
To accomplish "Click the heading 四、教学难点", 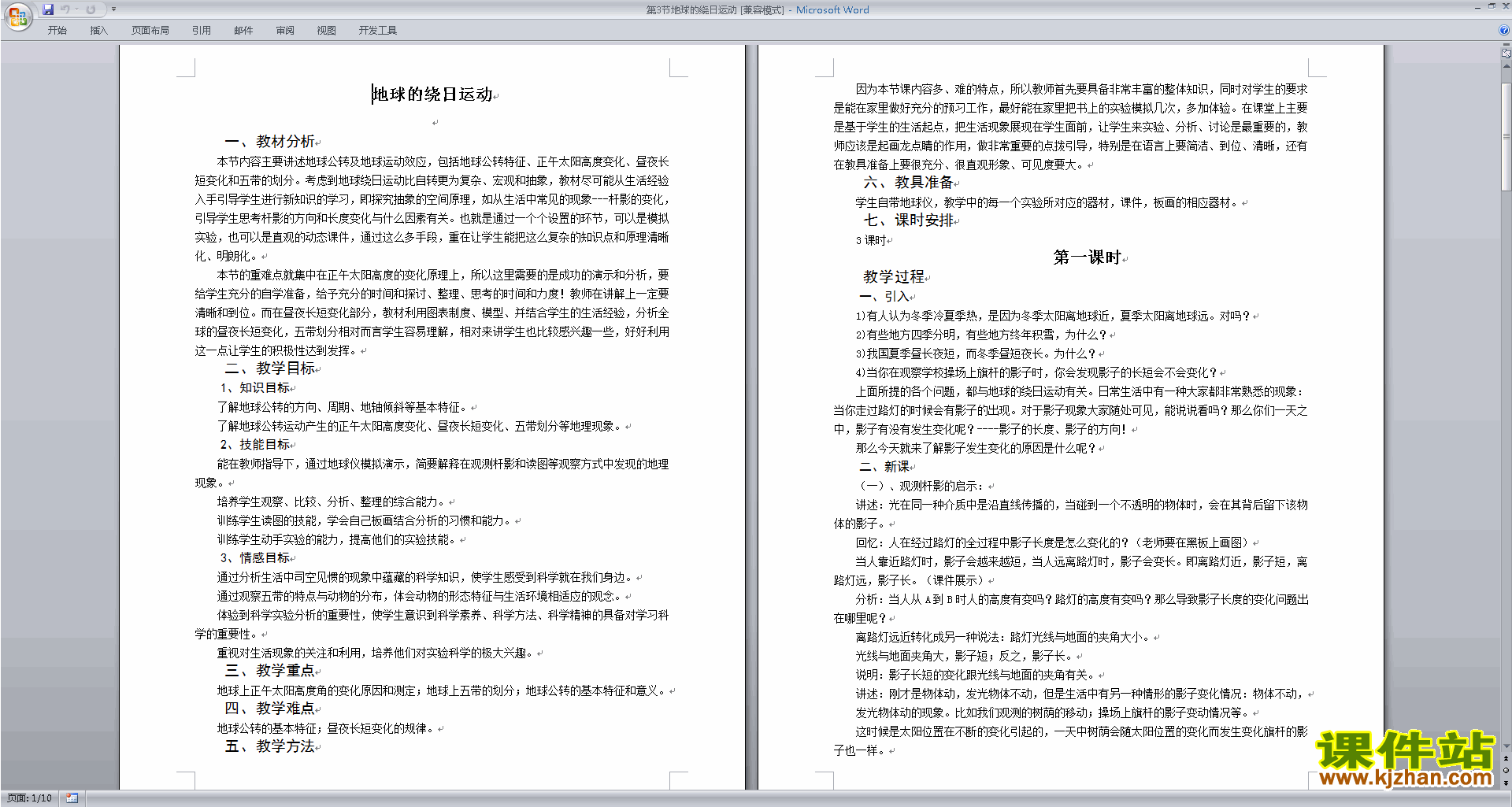I will pos(269,709).
